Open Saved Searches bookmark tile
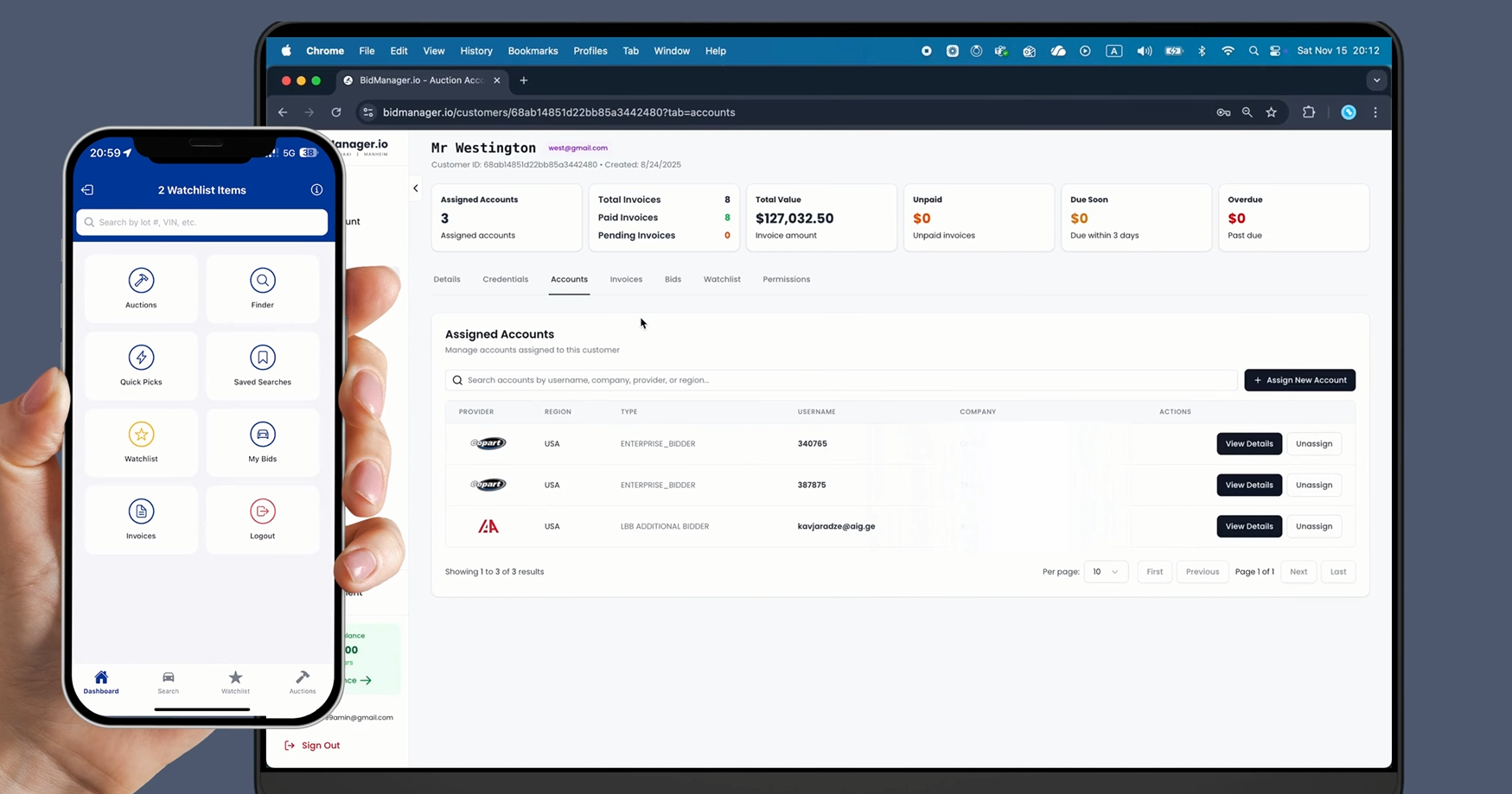Screen dimensions: 1512x794 [x=262, y=365]
